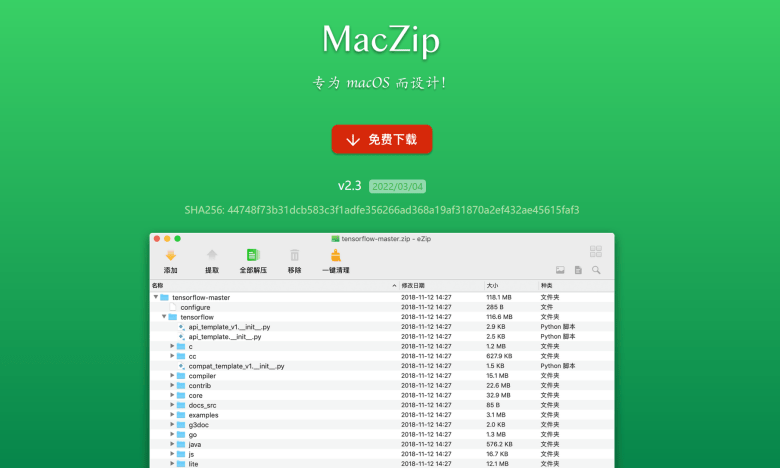The width and height of the screenshot is (780, 468).
Task: Click the MacZip page heading
Action: tap(381, 40)
